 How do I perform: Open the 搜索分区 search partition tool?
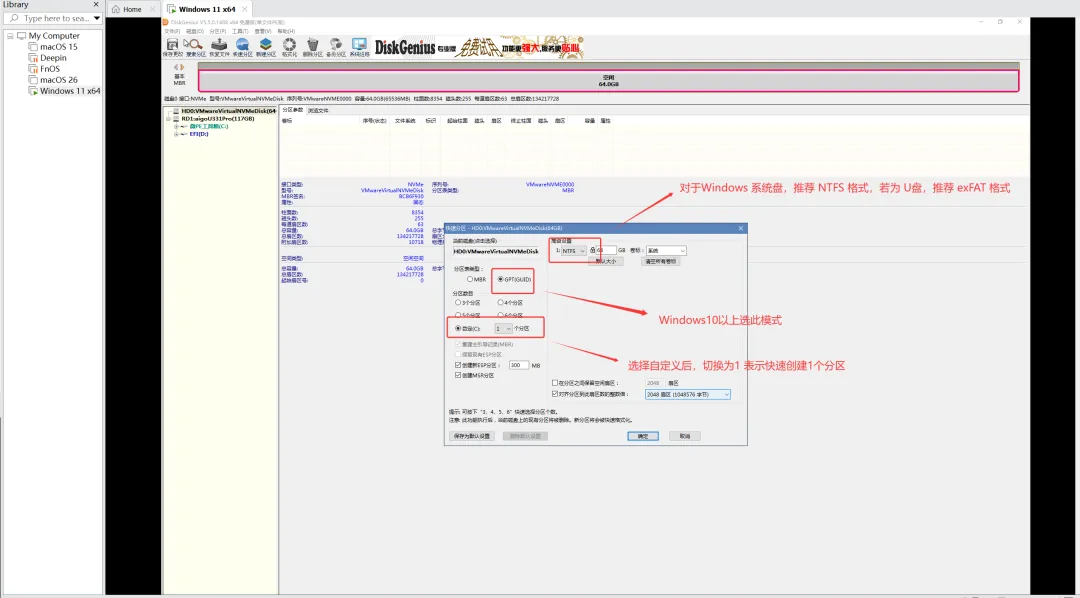click(196, 46)
